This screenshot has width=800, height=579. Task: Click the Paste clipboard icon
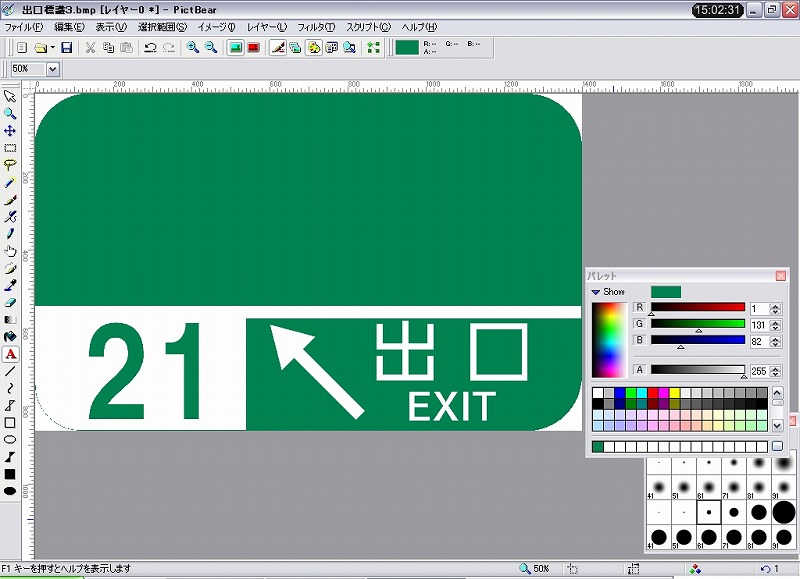126,47
